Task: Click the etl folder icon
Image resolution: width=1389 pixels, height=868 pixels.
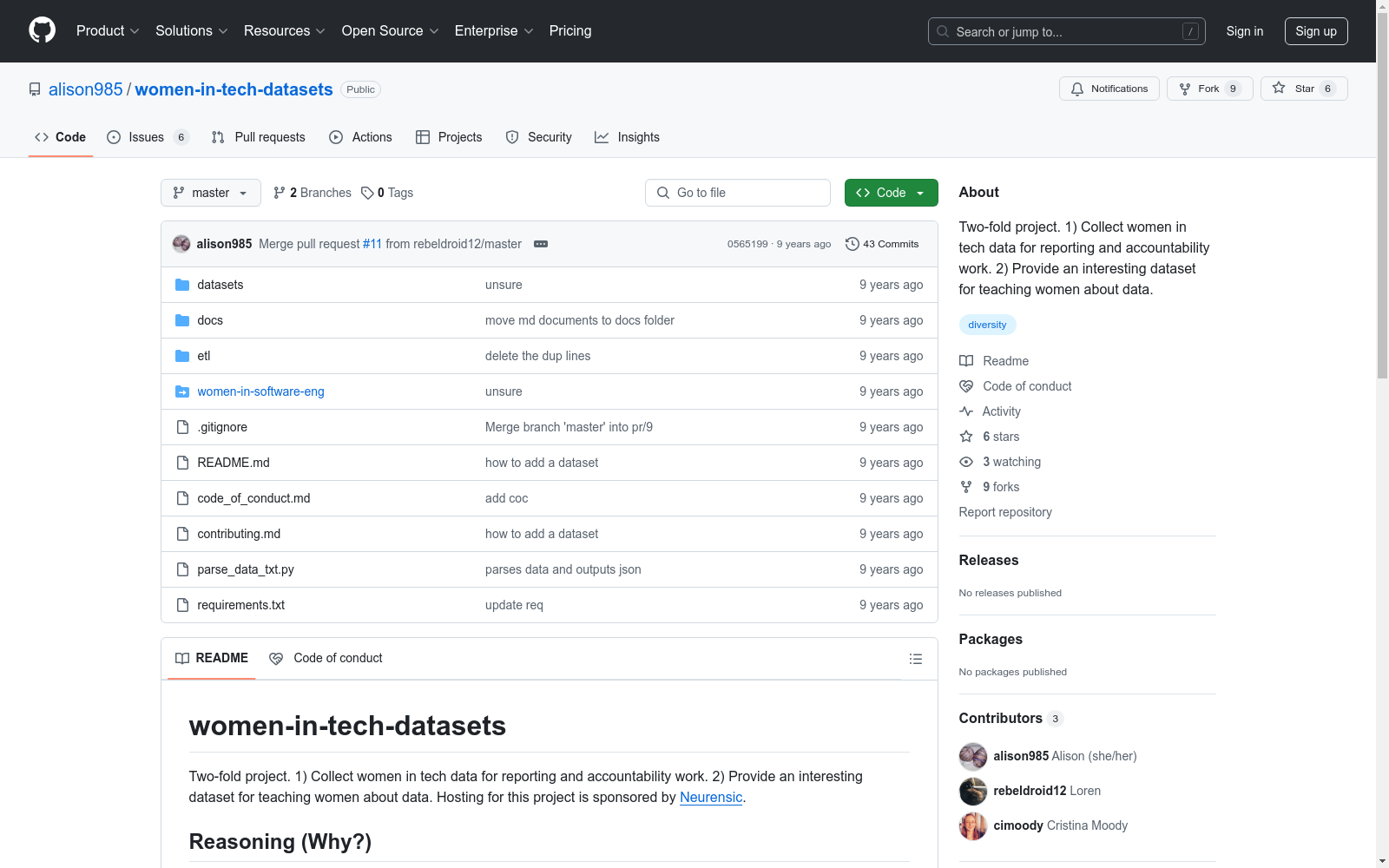Action: [182, 356]
